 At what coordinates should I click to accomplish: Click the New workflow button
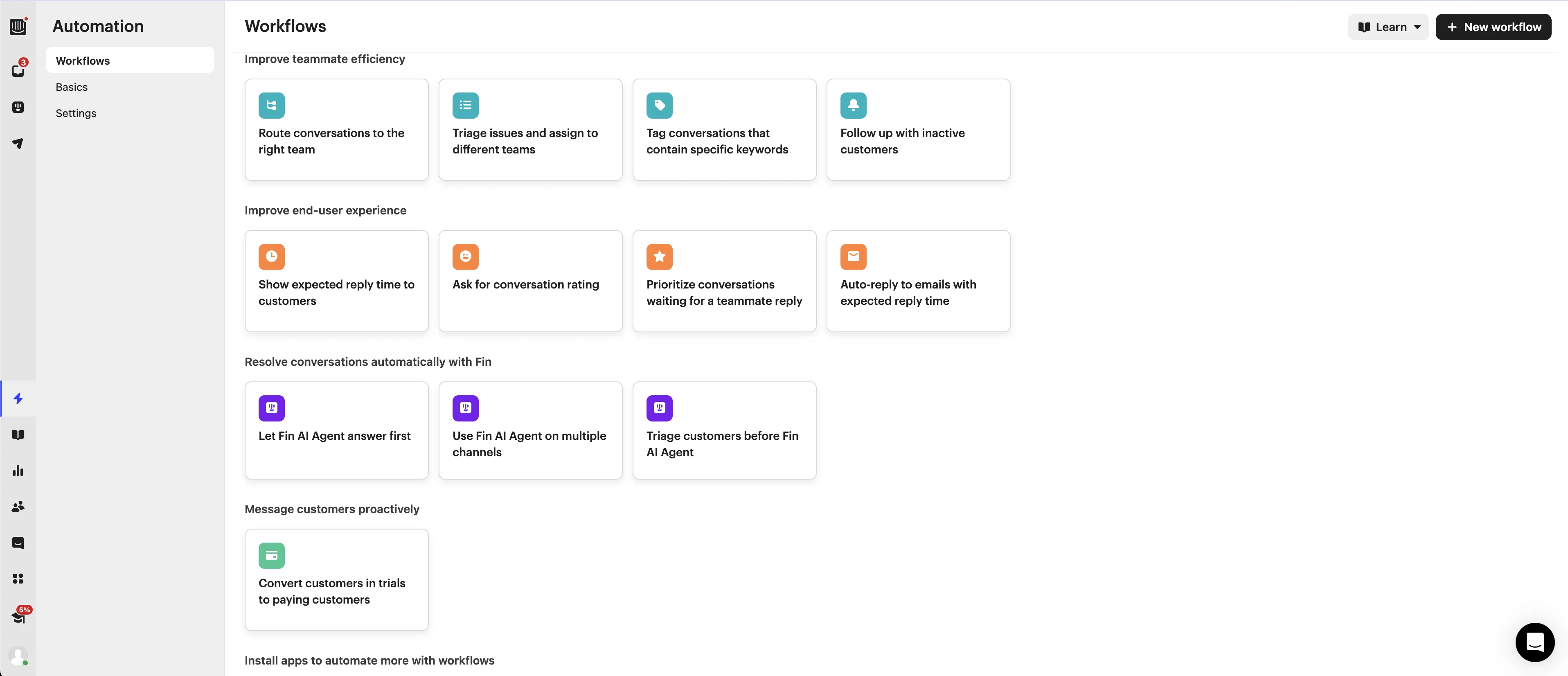[x=1493, y=27]
